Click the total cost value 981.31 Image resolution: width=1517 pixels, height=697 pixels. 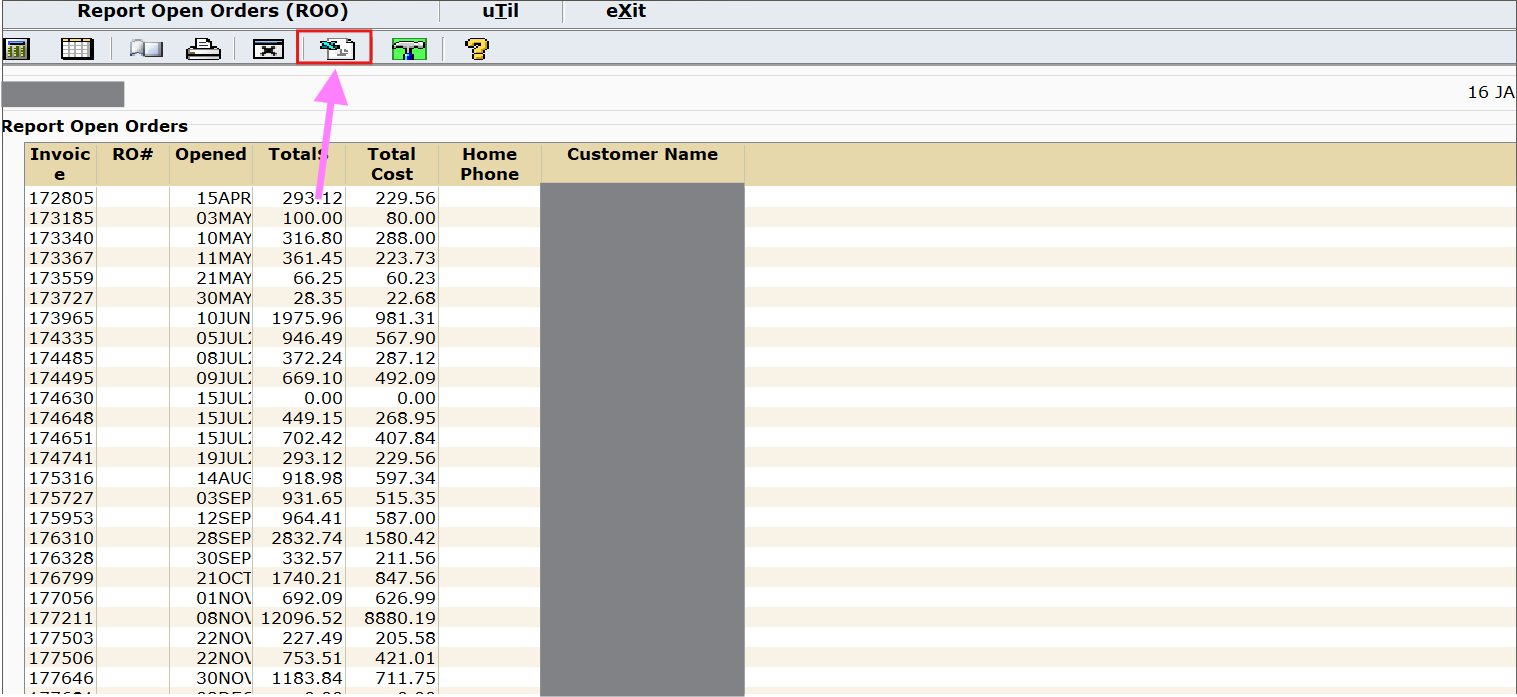click(406, 318)
